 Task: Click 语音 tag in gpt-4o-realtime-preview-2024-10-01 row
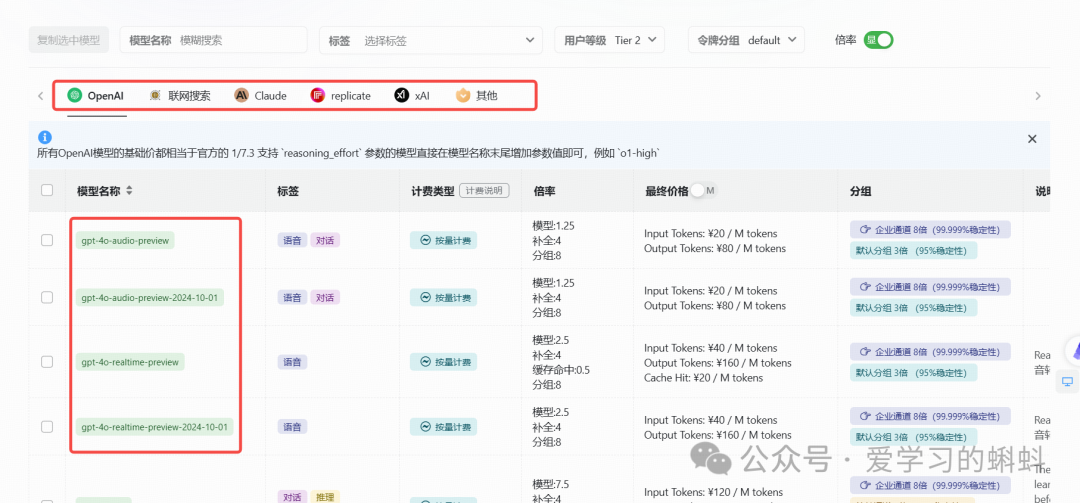(292, 427)
